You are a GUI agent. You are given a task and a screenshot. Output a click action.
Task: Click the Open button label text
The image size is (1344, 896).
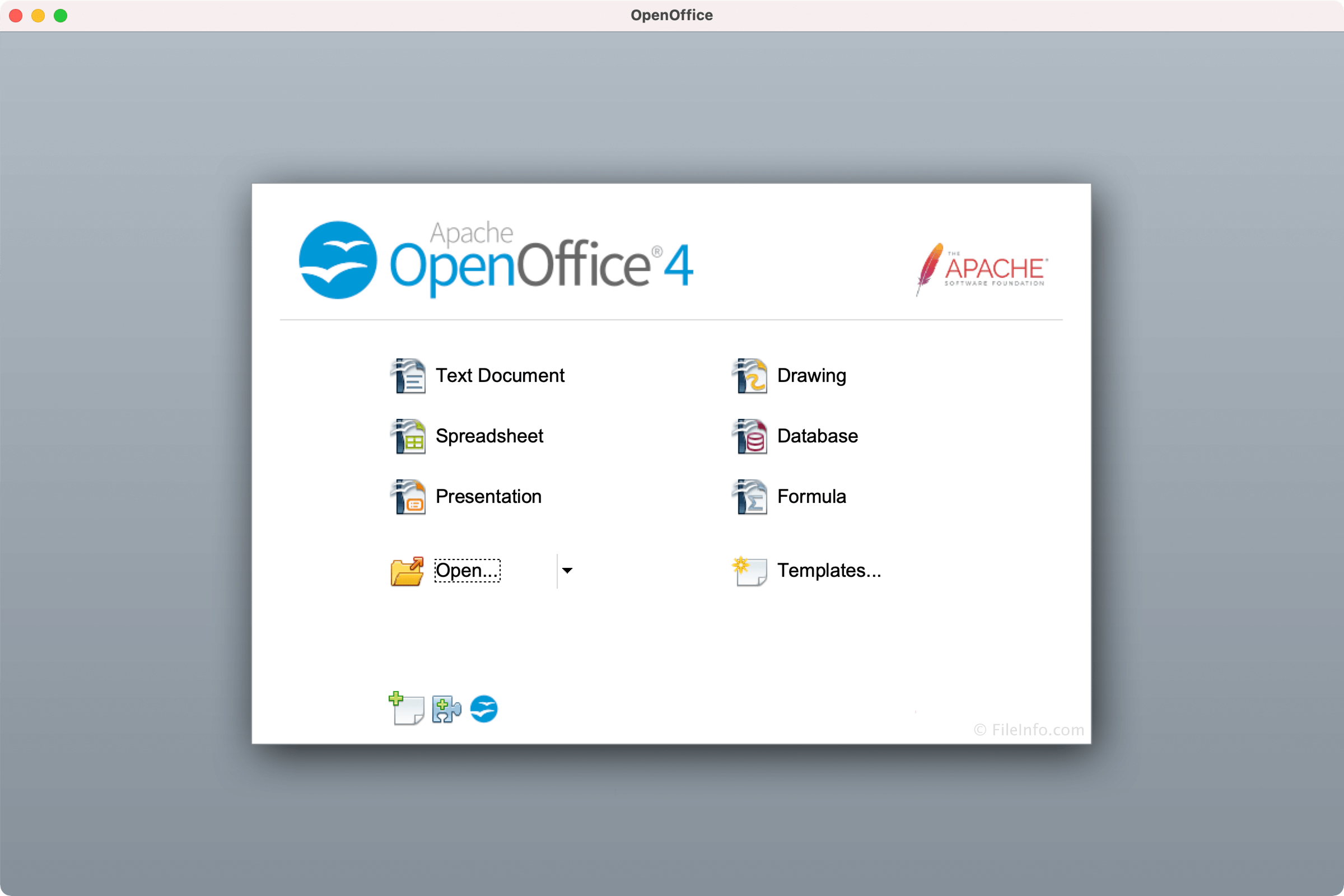click(x=467, y=569)
